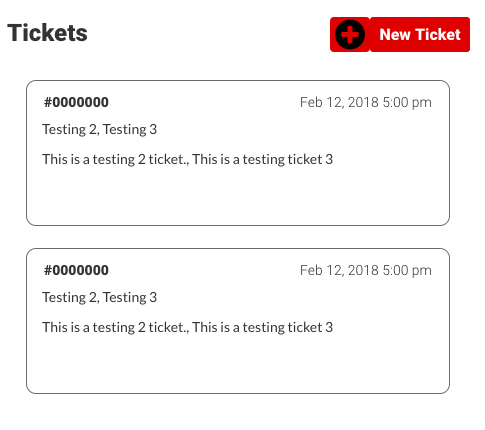Click the first ticket's description text
The image size is (485, 430).
187,160
